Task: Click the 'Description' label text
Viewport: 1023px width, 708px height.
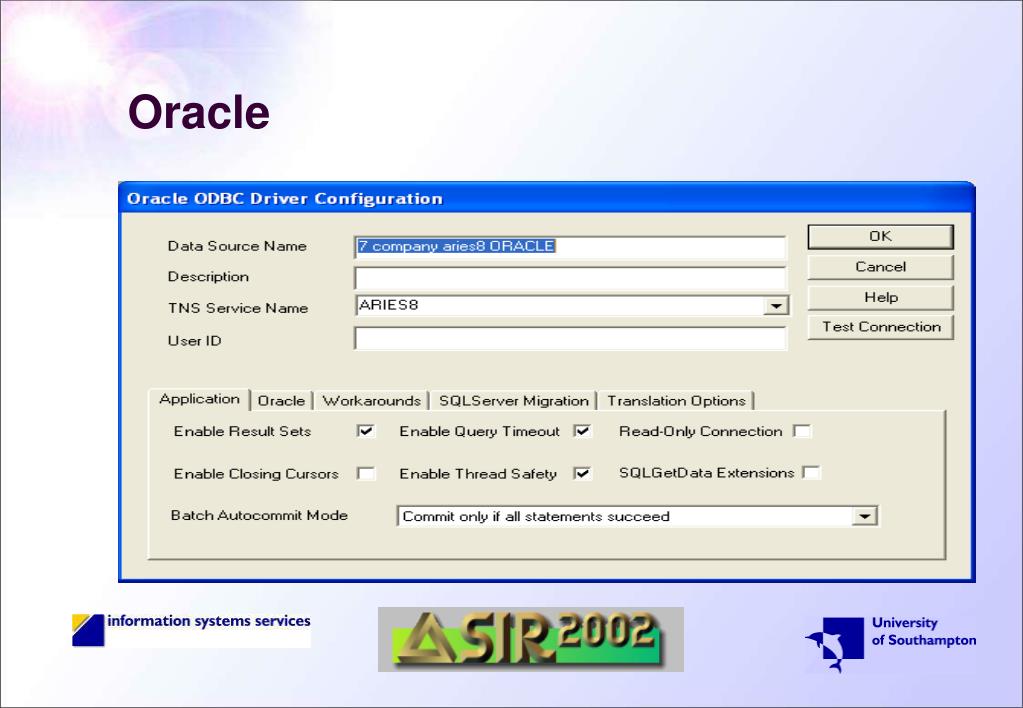Action: pyautogui.click(x=208, y=277)
